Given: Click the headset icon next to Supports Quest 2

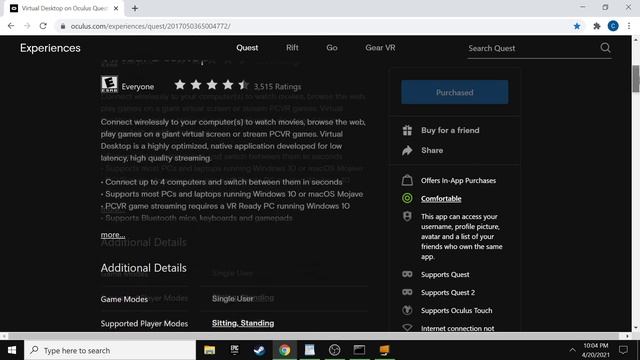Looking at the screenshot, I should click(x=407, y=292).
